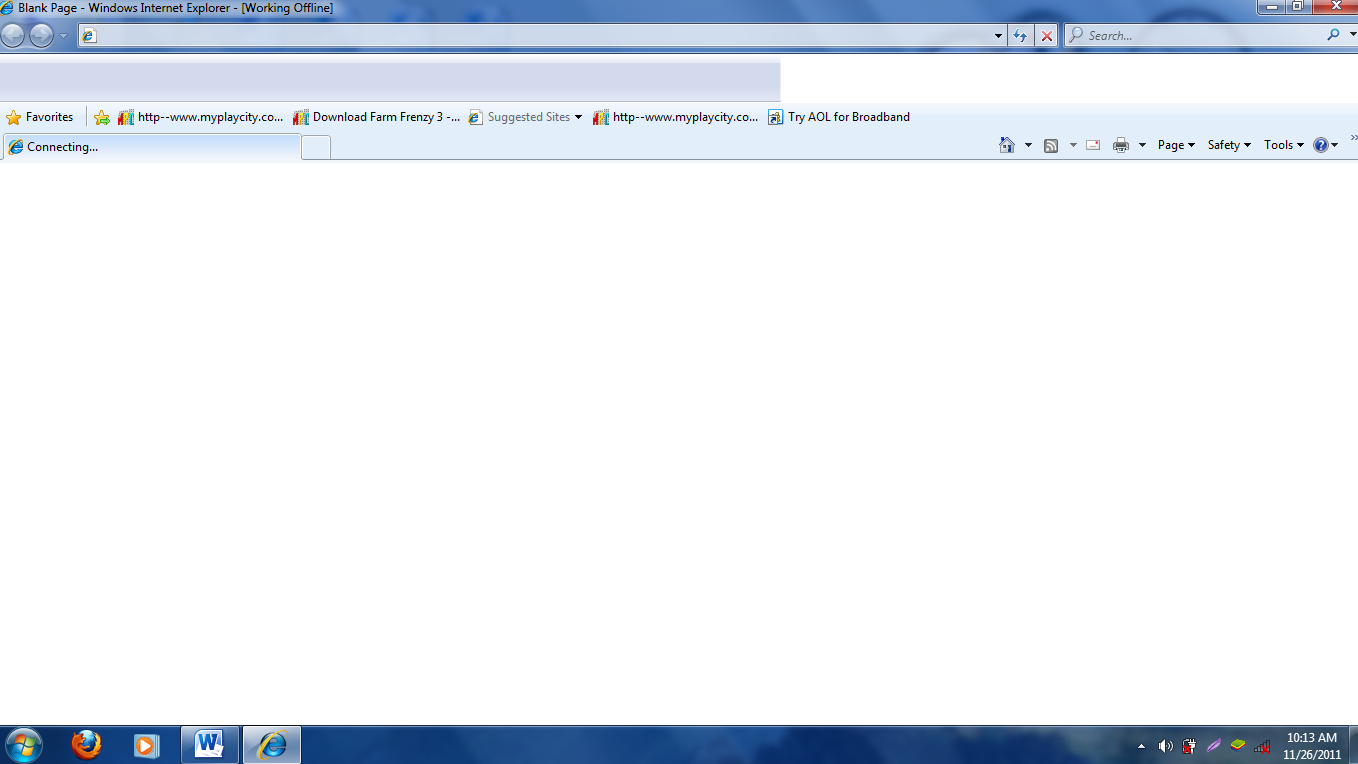The width and height of the screenshot is (1358, 764).
Task: Expand the address bar autocomplete dropdown arrow
Action: click(x=998, y=36)
